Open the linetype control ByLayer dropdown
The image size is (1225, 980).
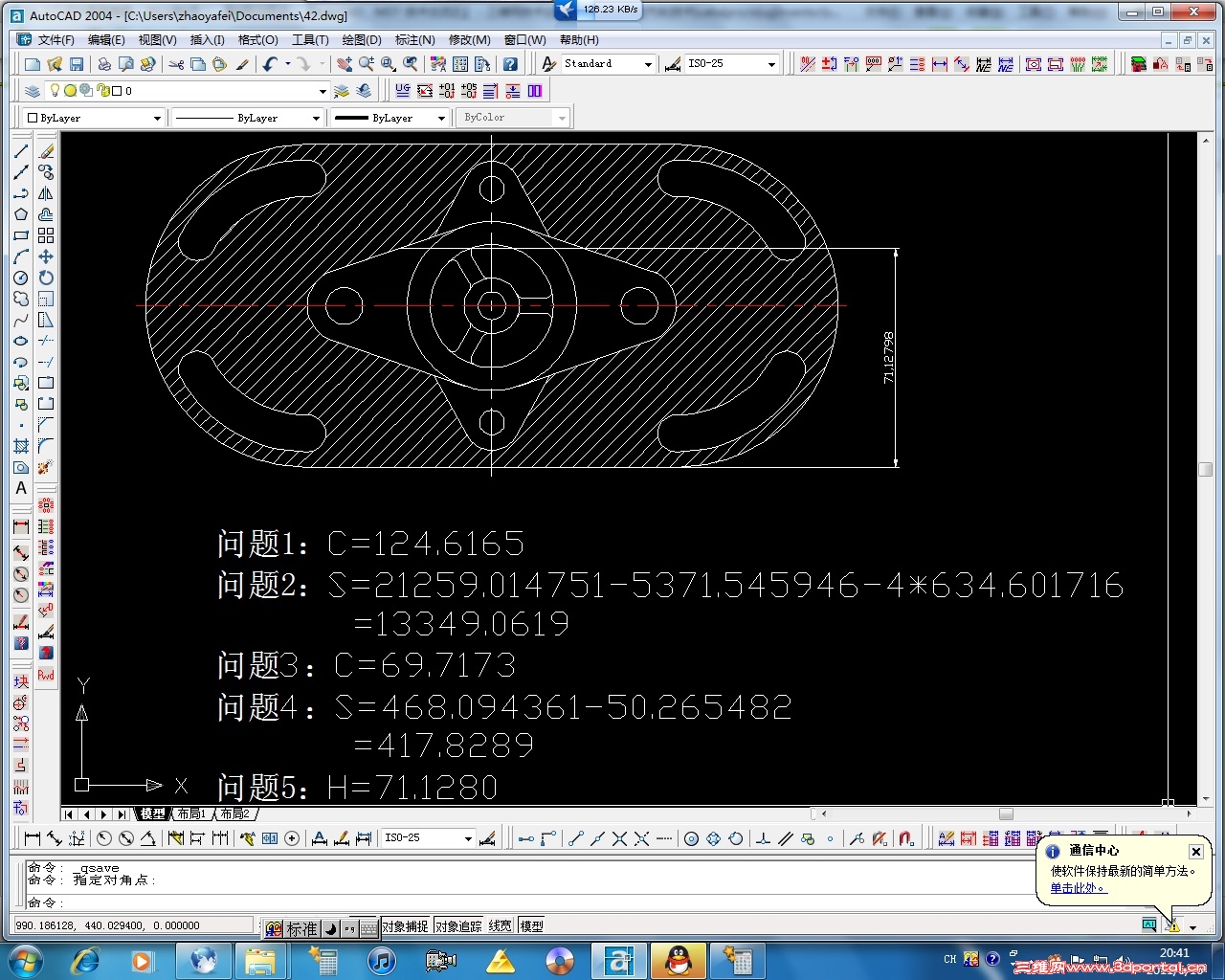click(x=316, y=118)
